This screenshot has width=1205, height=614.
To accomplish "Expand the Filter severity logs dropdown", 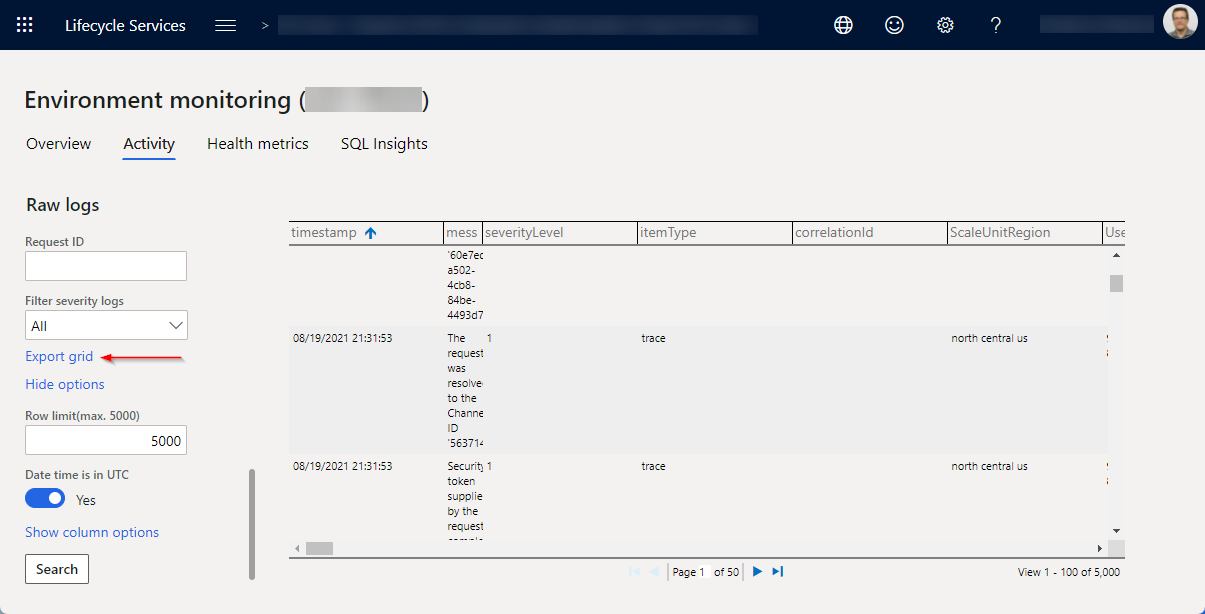I will (106, 325).
